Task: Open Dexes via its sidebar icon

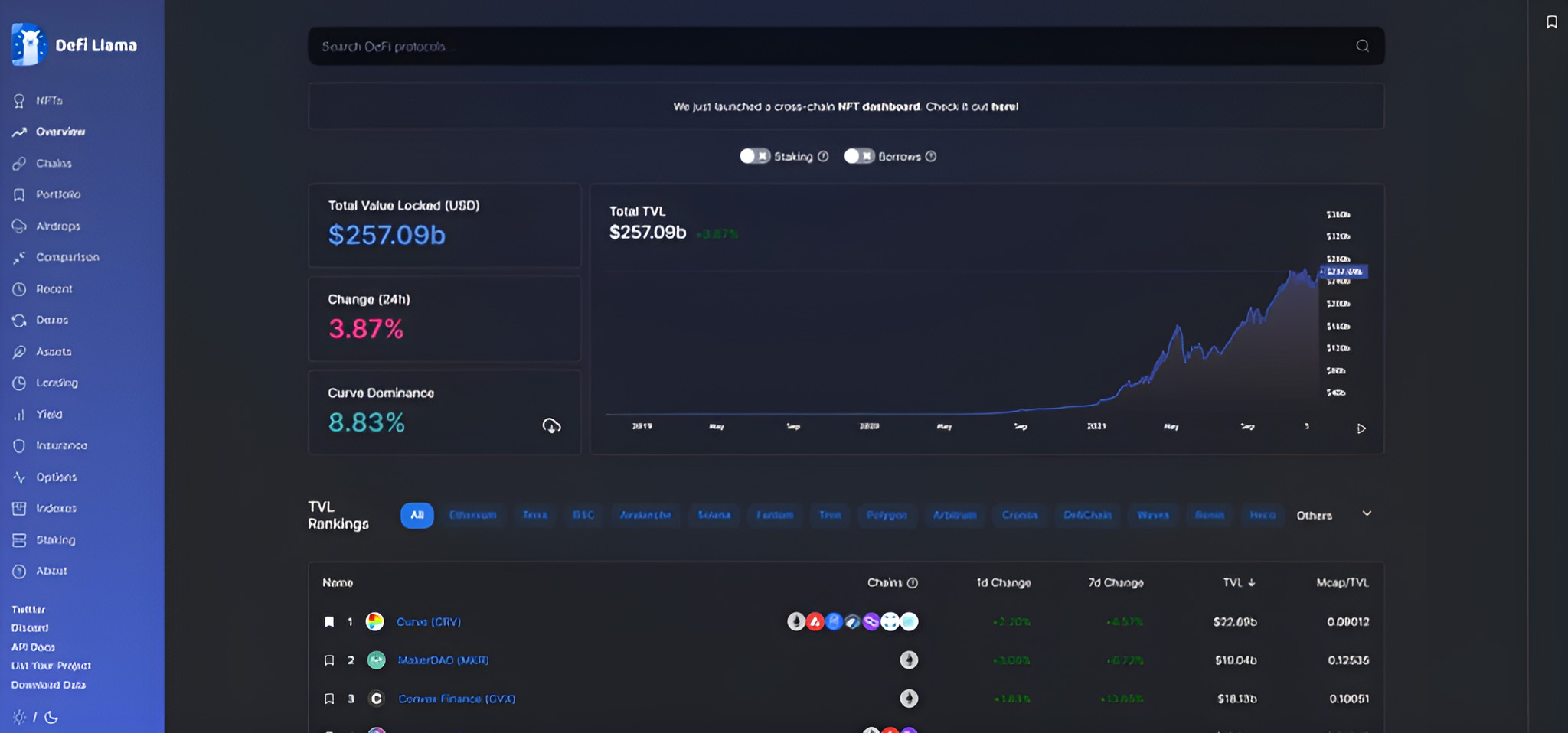Action: [19, 320]
